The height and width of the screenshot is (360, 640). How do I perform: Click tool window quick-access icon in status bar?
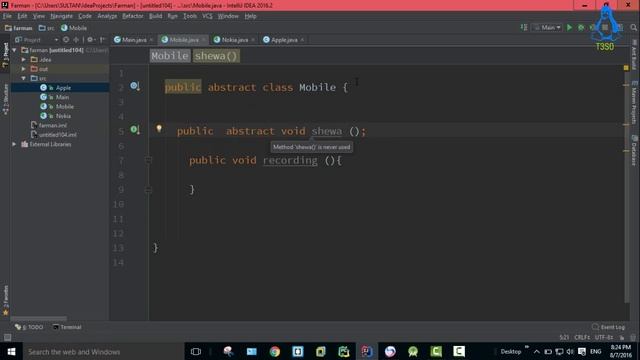pyautogui.click(x=7, y=338)
